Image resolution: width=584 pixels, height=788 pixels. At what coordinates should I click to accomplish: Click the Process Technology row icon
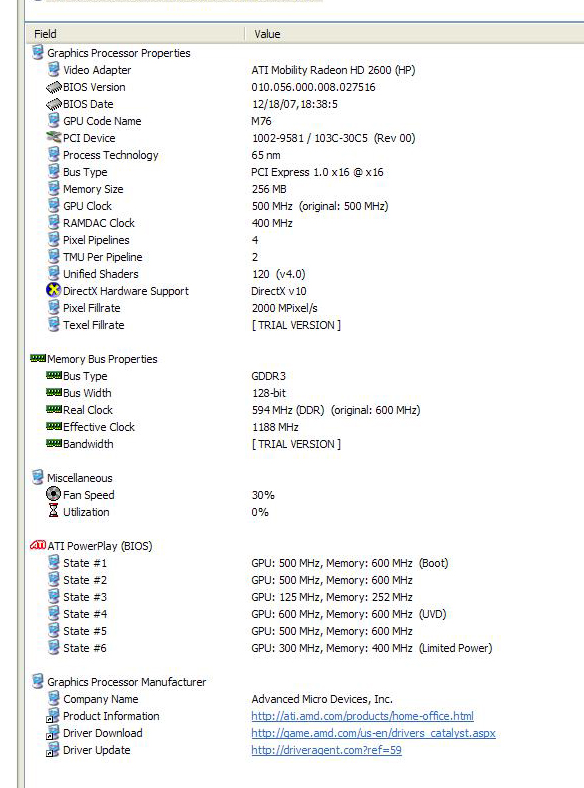click(54, 154)
